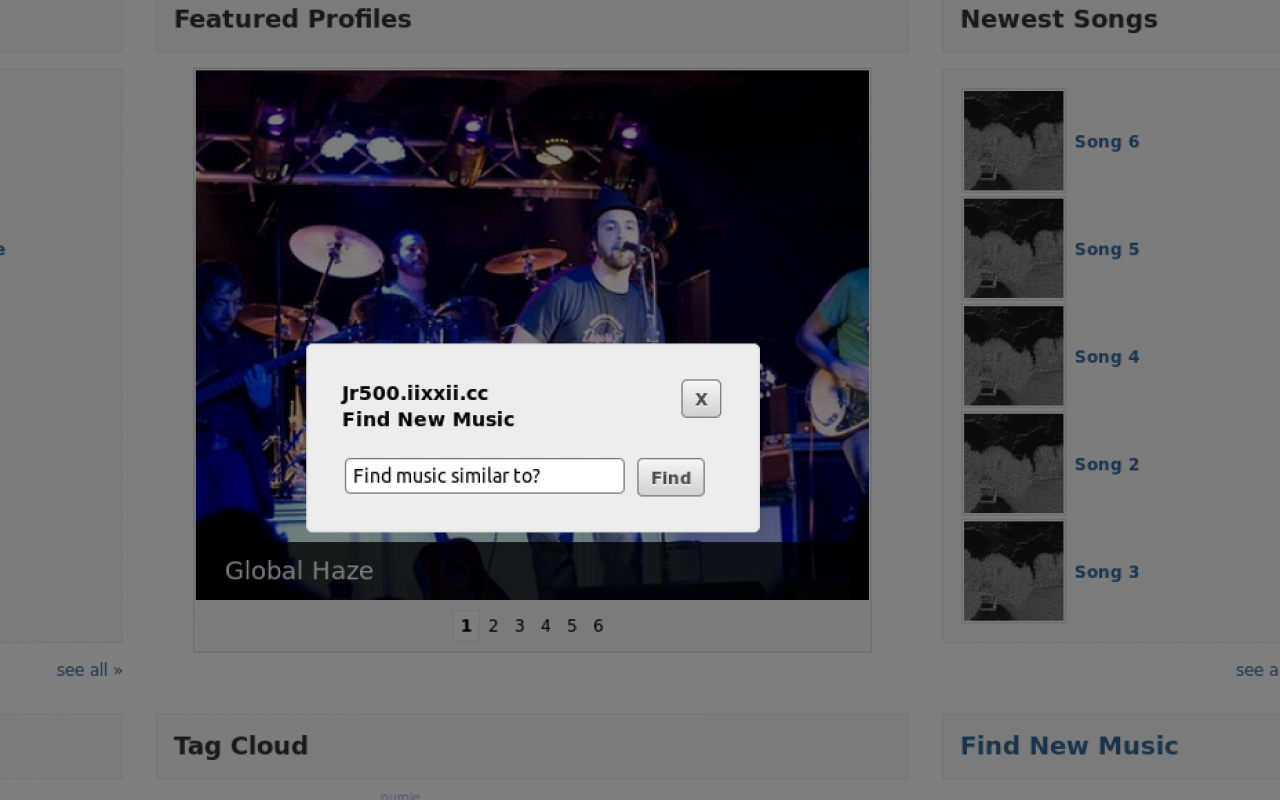This screenshot has width=1280, height=800.
Task: Go to featured profile slide 3
Action: (519, 626)
